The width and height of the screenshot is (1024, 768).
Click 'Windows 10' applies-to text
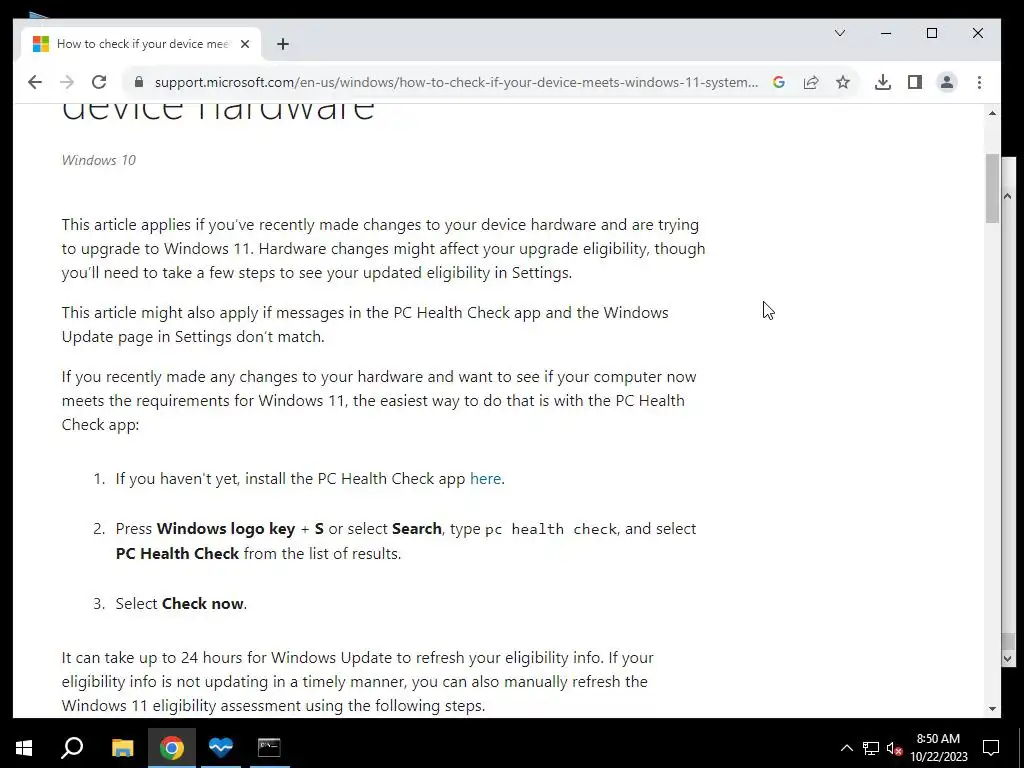click(x=99, y=160)
